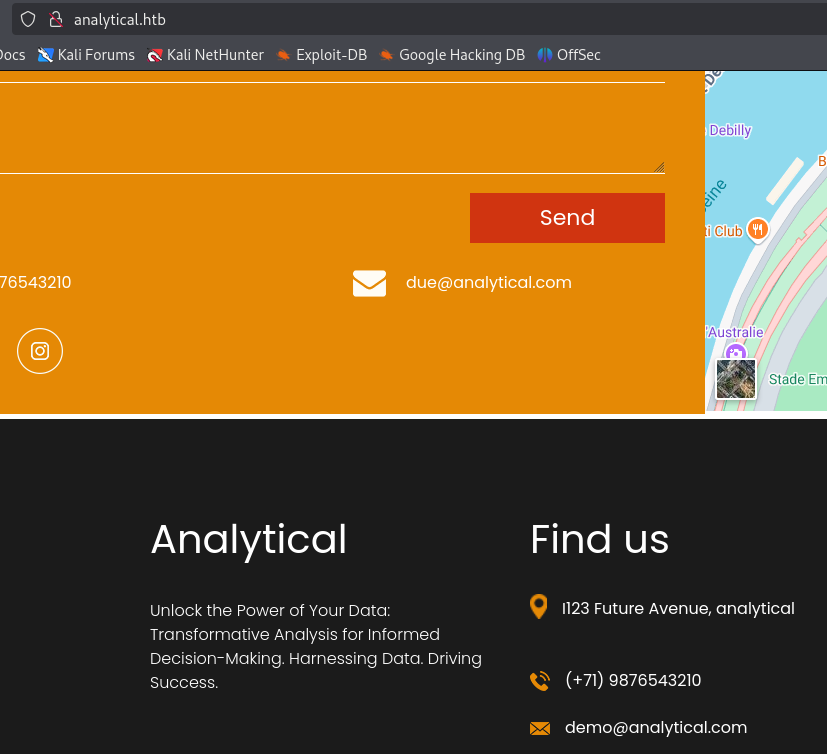Screen dimensions: 827x754
Task: Click the orange phone icon in the footer
Action: 540,681
